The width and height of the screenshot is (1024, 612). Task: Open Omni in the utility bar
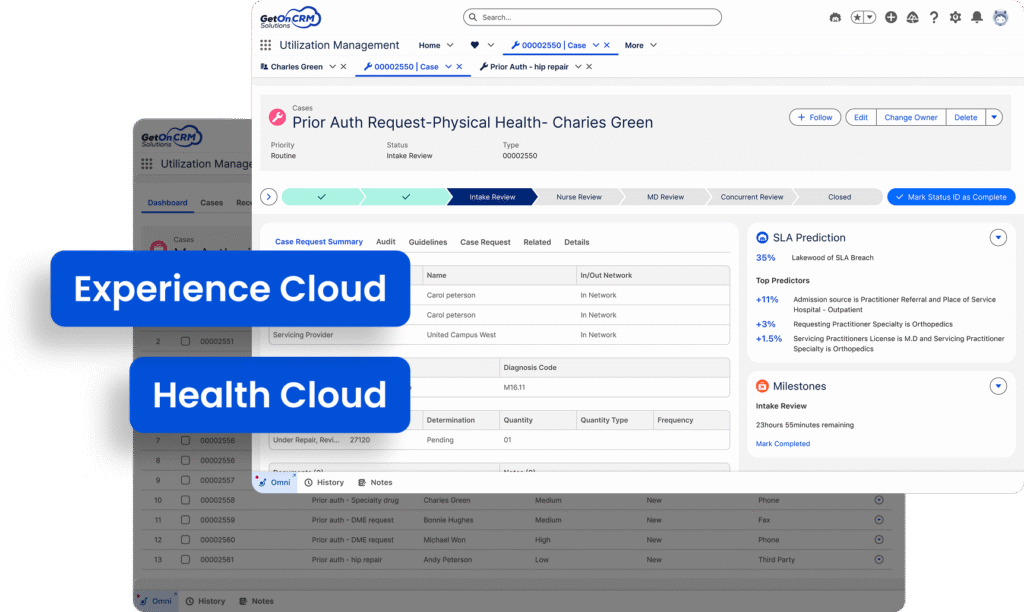point(274,482)
